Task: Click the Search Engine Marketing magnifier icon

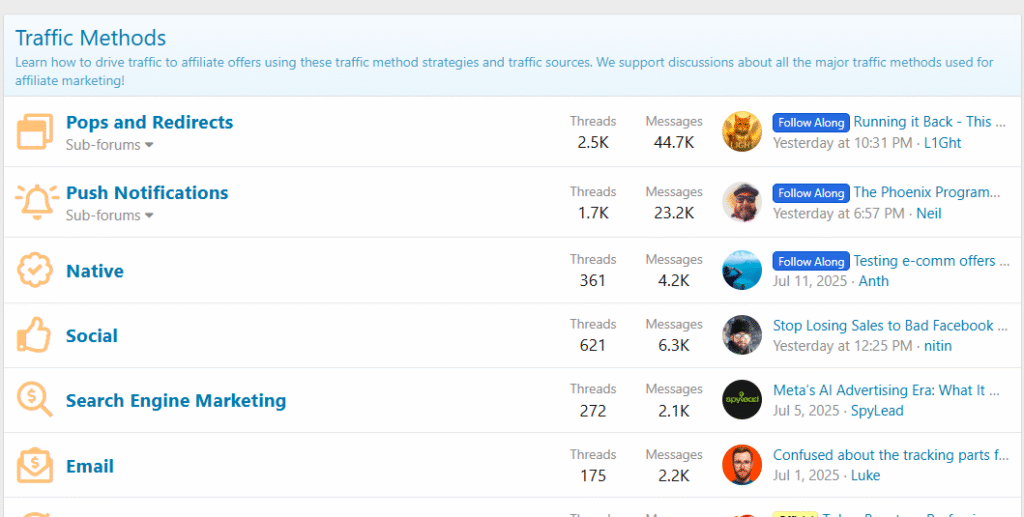Action: click(x=35, y=400)
